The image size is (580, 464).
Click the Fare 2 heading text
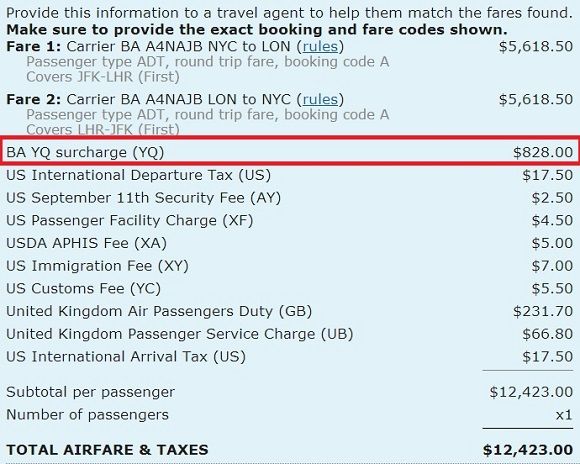click(x=33, y=100)
